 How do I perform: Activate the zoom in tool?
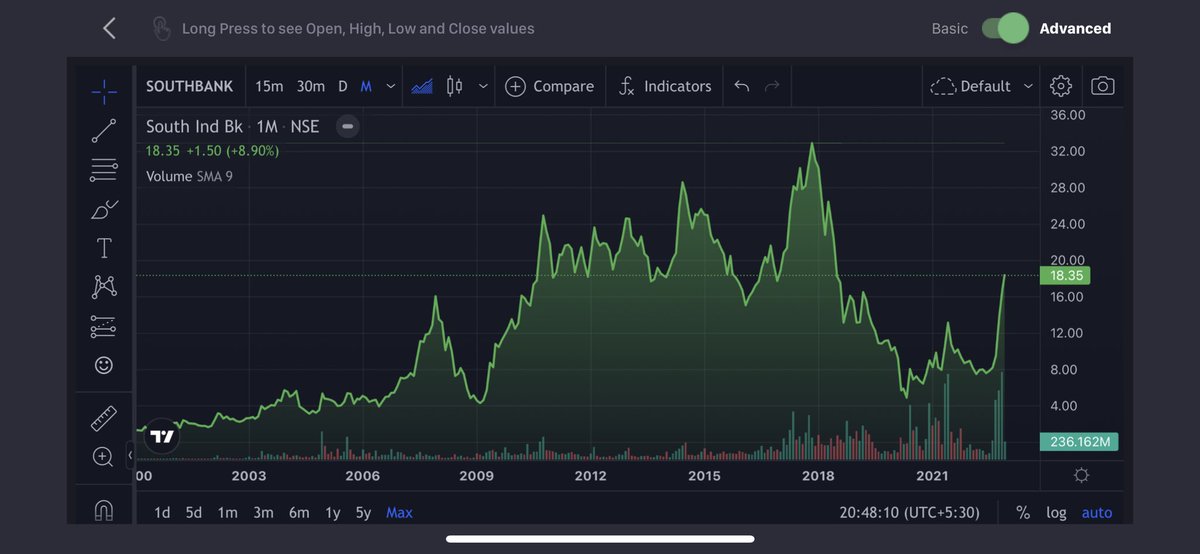click(103, 457)
